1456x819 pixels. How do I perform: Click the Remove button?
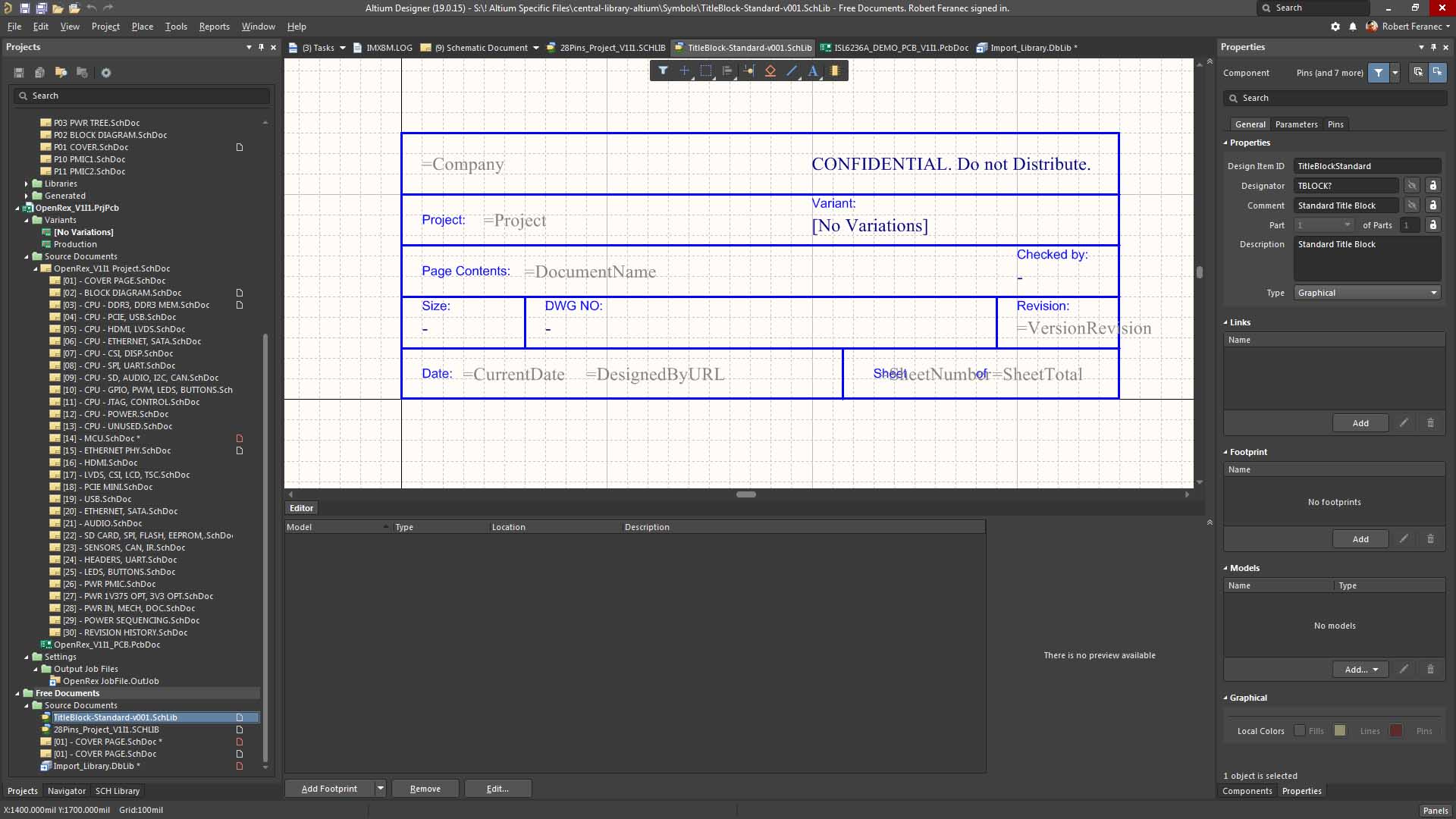coord(425,789)
